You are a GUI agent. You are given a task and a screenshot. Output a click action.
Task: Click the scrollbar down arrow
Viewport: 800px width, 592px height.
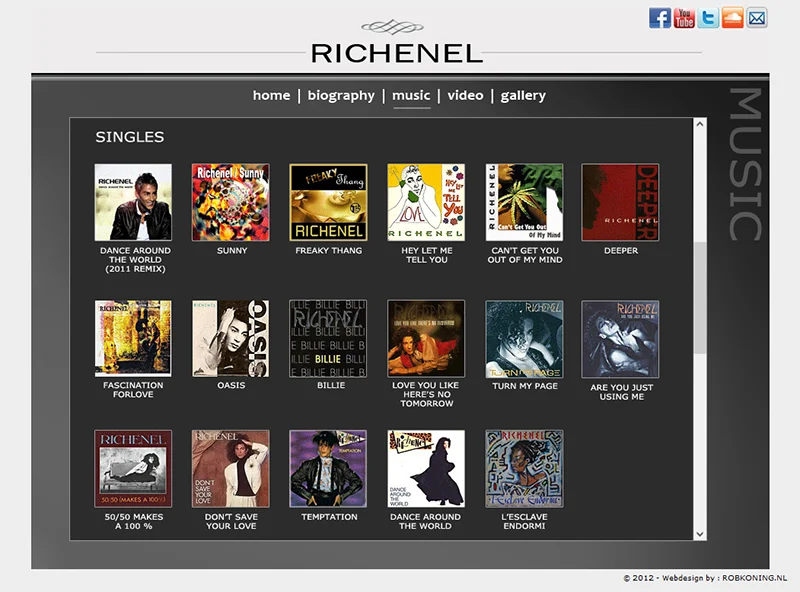[700, 534]
